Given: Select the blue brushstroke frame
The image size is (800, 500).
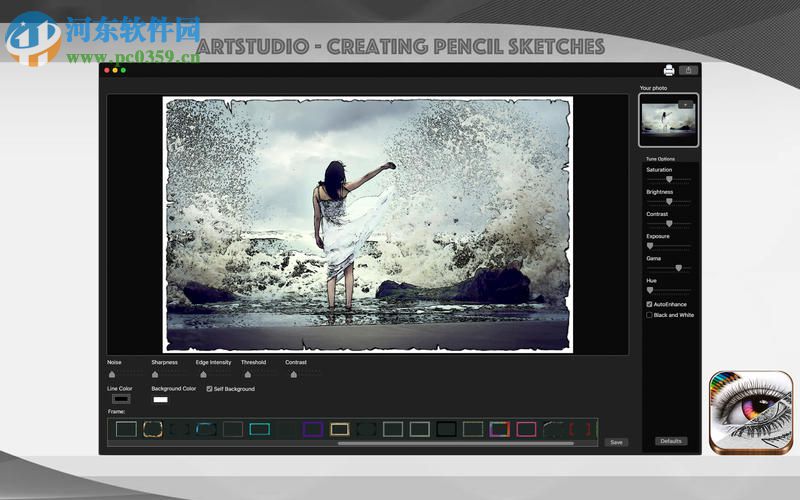Looking at the screenshot, I should point(206,429).
